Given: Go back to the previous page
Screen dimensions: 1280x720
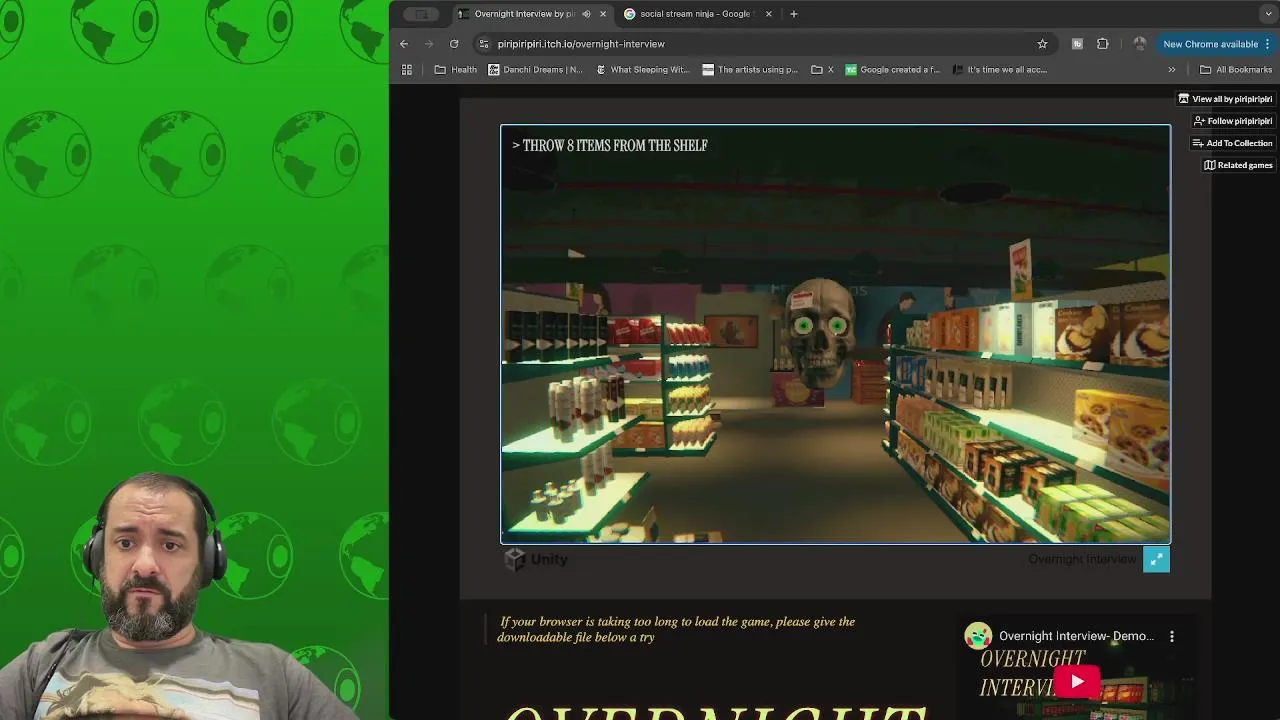Looking at the screenshot, I should point(404,44).
